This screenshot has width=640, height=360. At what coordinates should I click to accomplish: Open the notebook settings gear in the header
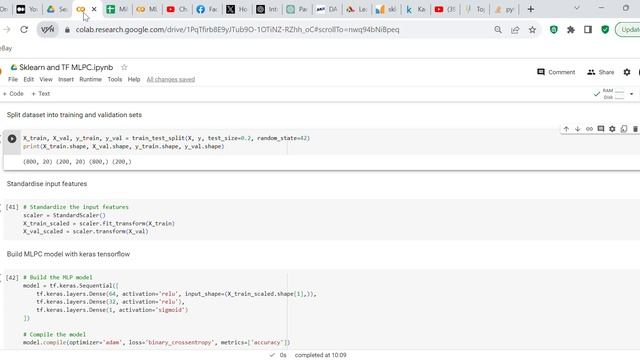pyautogui.click(x=627, y=72)
